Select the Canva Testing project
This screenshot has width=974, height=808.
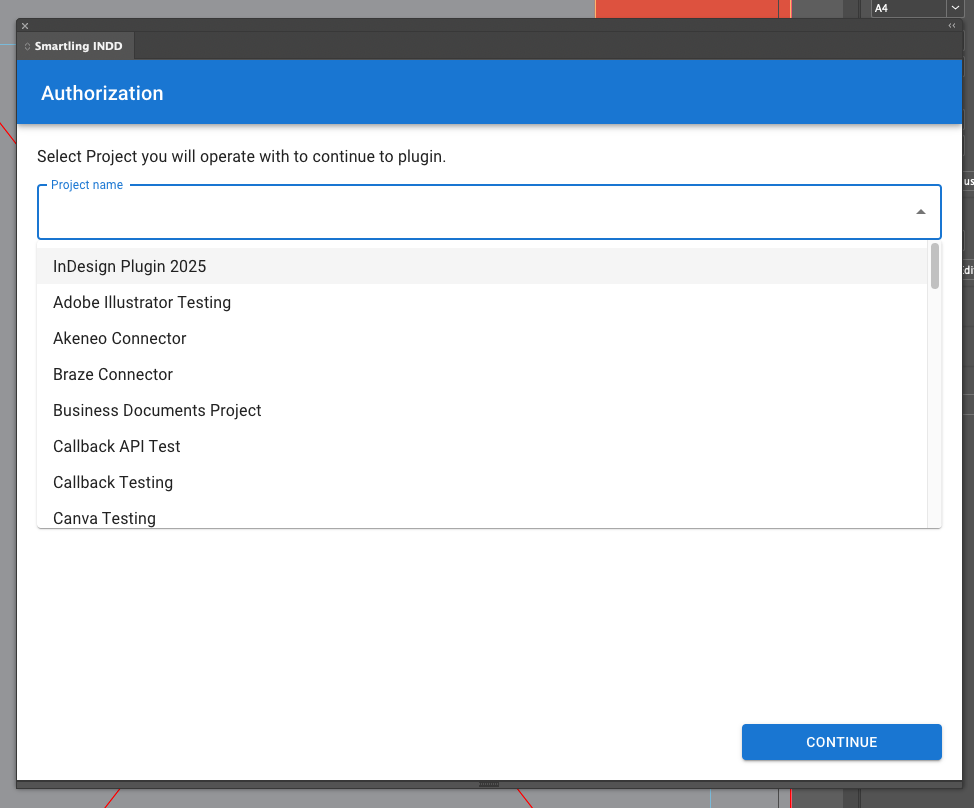(482, 516)
